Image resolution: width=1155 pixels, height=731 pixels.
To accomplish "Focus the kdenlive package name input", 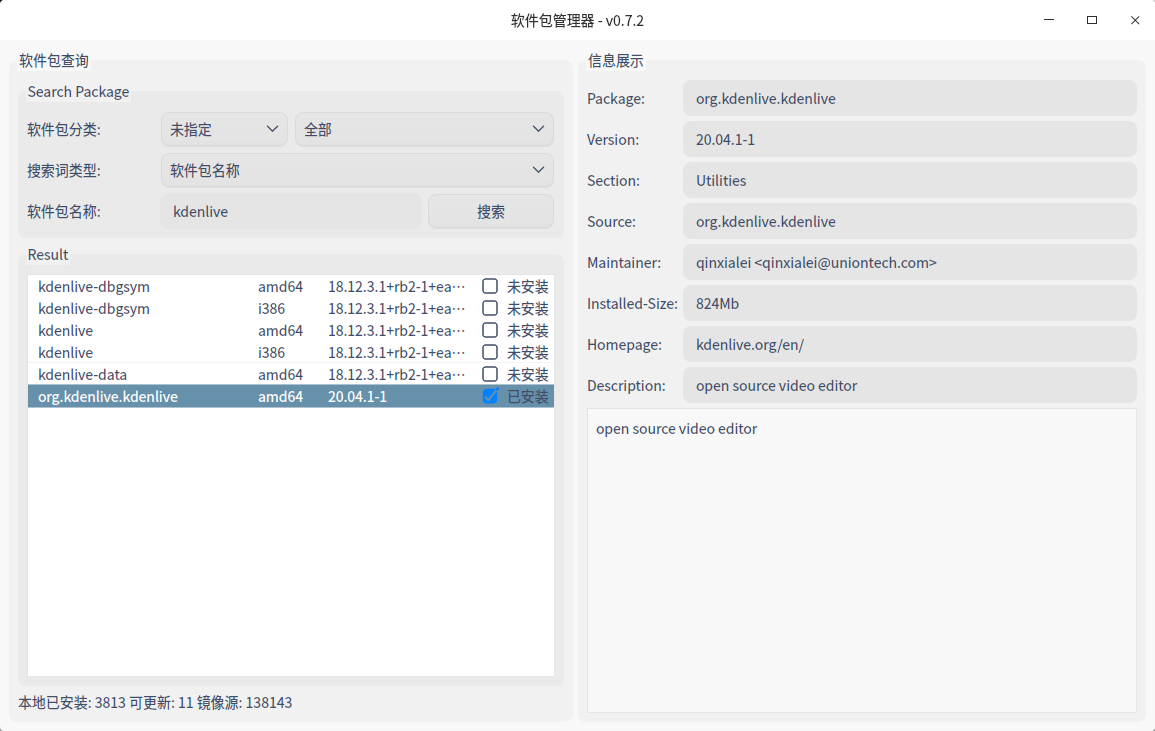I will [x=291, y=211].
